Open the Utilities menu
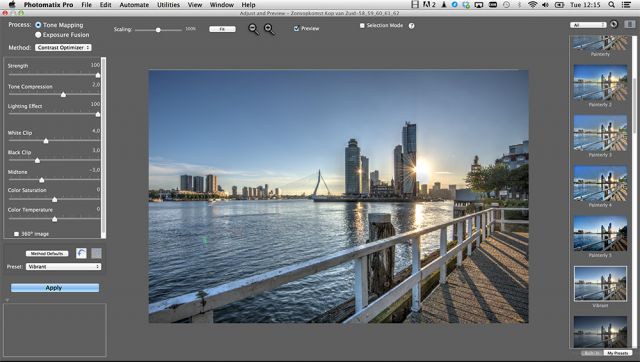The image size is (640, 362). pos(168,4)
